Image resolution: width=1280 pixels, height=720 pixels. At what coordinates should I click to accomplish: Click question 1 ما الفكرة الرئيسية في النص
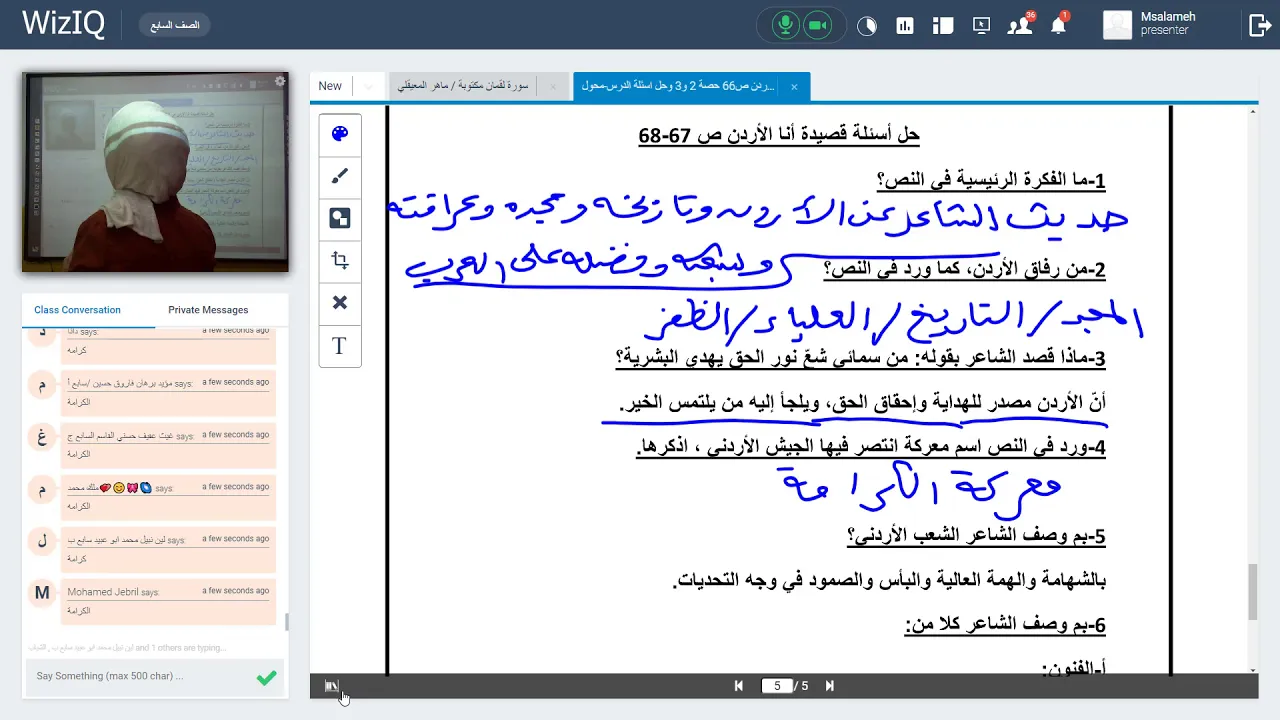point(991,180)
